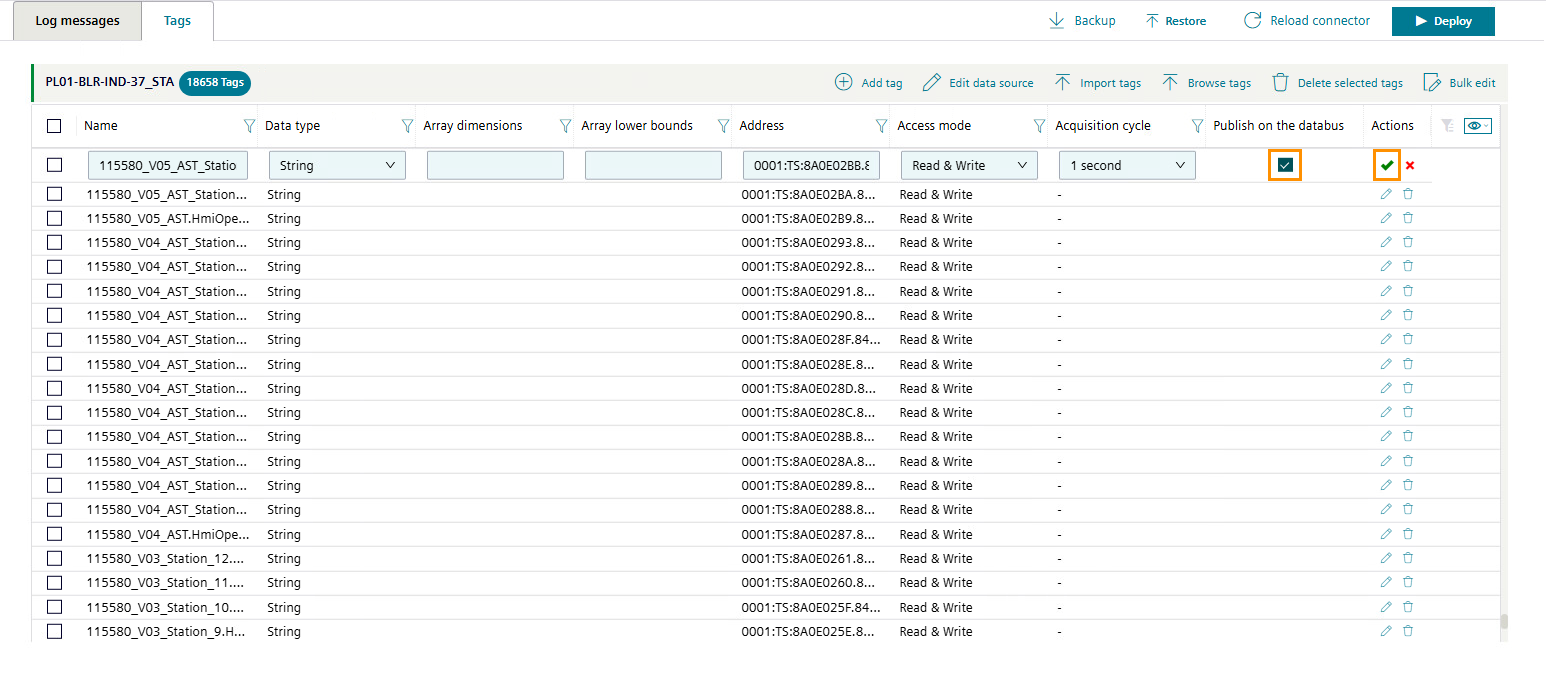Viewport: 1546px width, 675px height.
Task: Click the Reload connector button
Action: tap(1307, 21)
